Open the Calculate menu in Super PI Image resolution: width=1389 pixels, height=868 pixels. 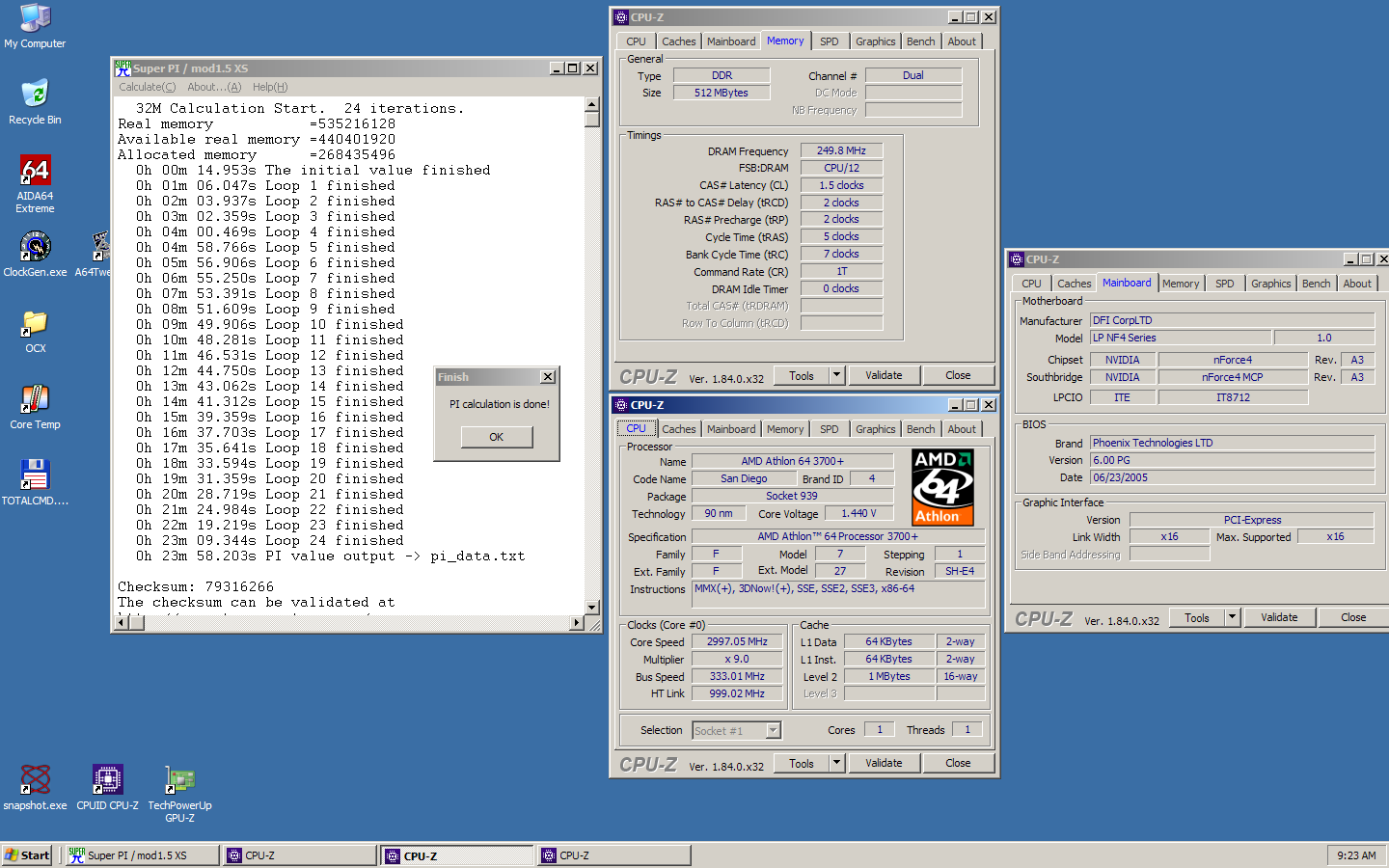pos(148,87)
